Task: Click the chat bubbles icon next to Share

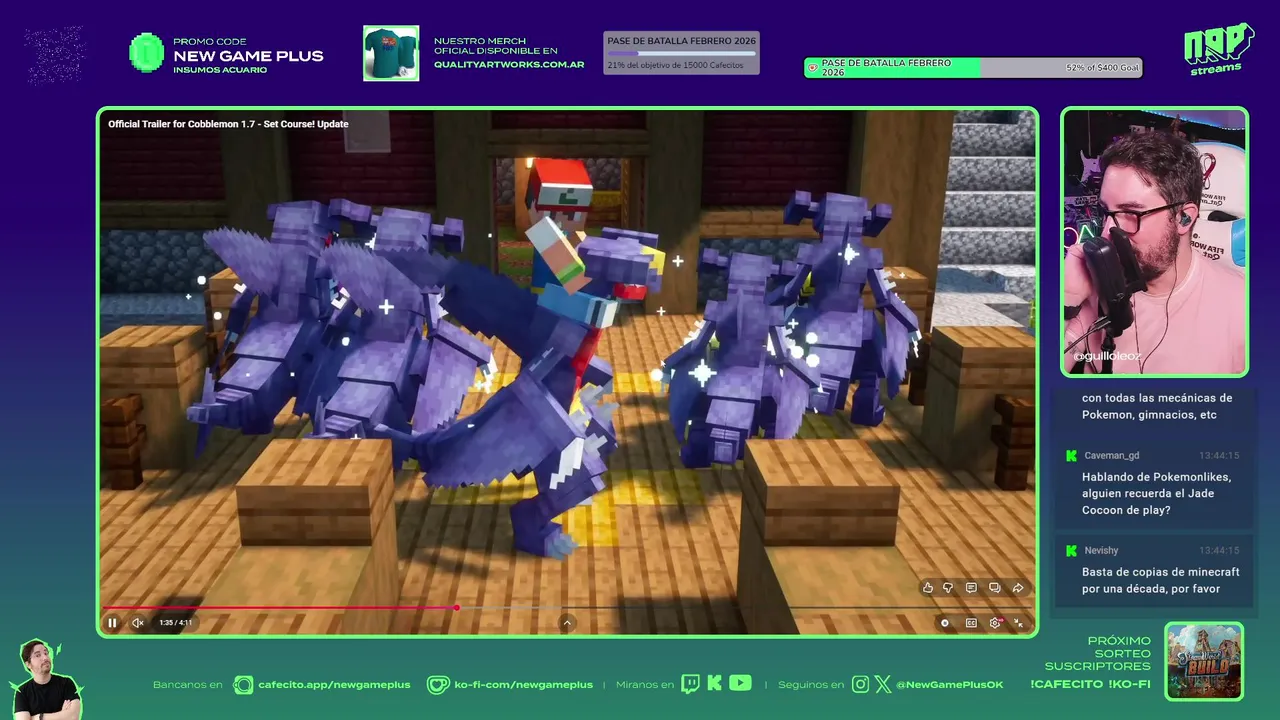Action: tap(995, 588)
